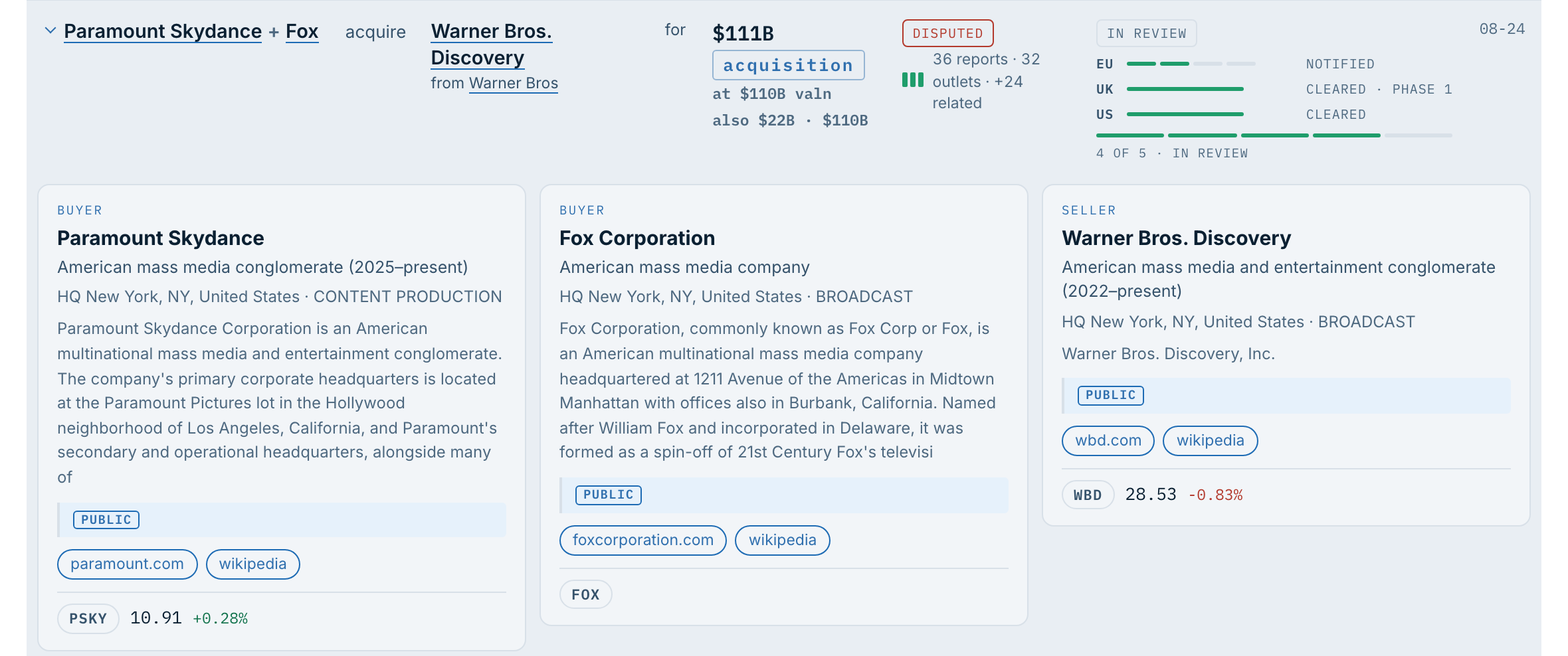
Task: Open Warner Bros. Discovery target link
Action: pyautogui.click(x=492, y=44)
